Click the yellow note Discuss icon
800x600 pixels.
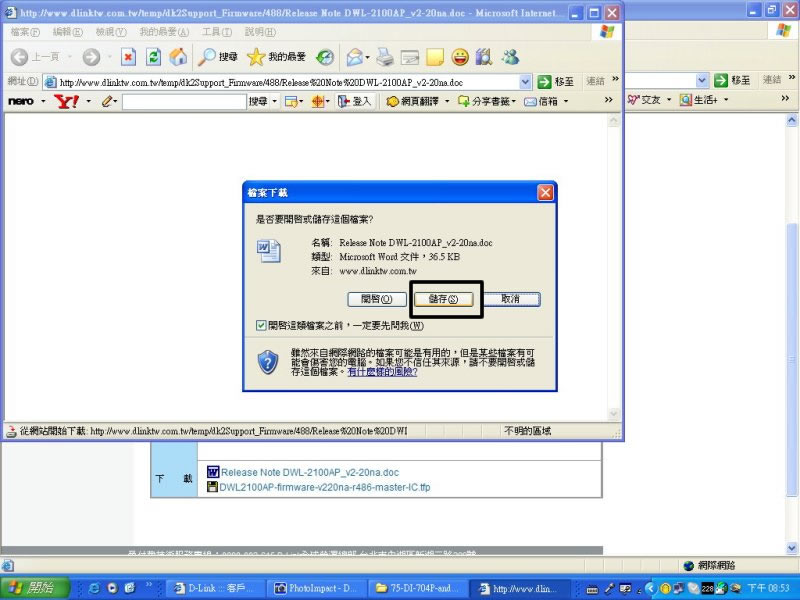[x=435, y=57]
